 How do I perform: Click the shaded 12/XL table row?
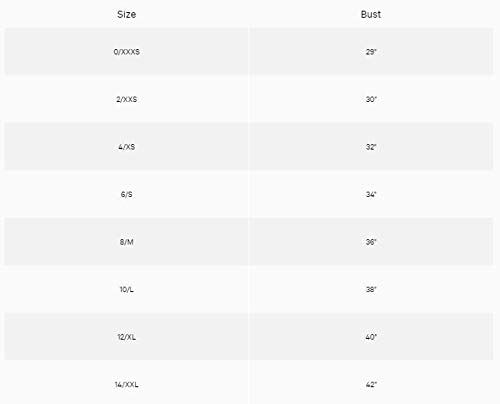coord(249,337)
